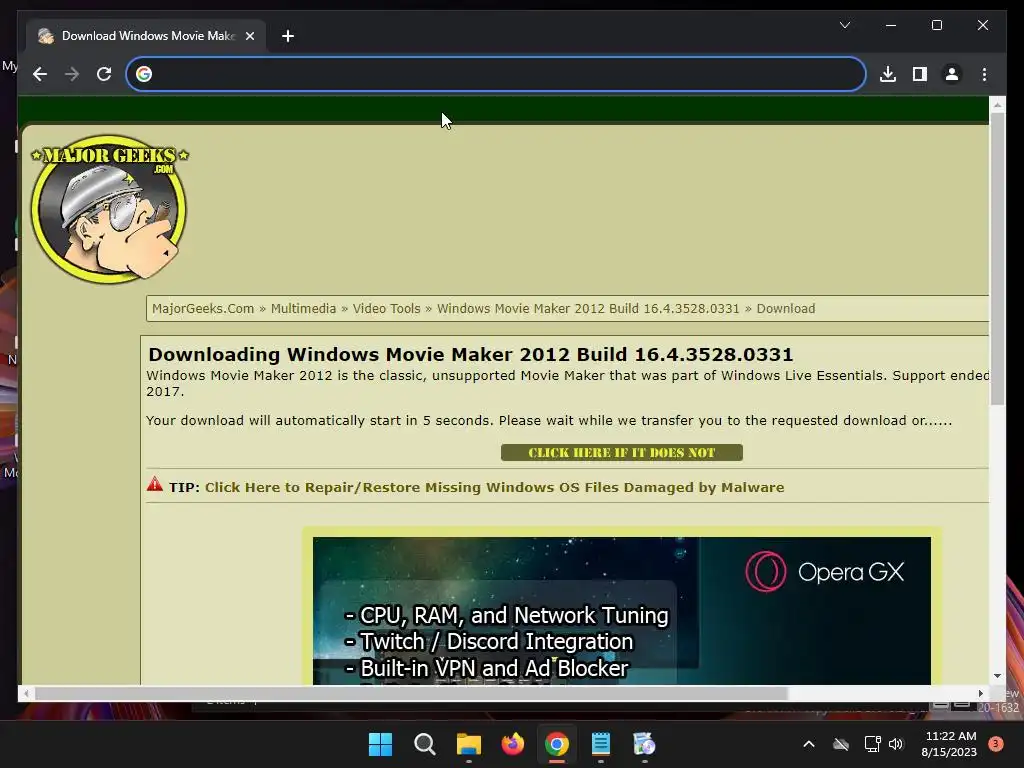Click the horizontal scrollbar thumb
The height and width of the screenshot is (768, 1024).
coord(411,694)
